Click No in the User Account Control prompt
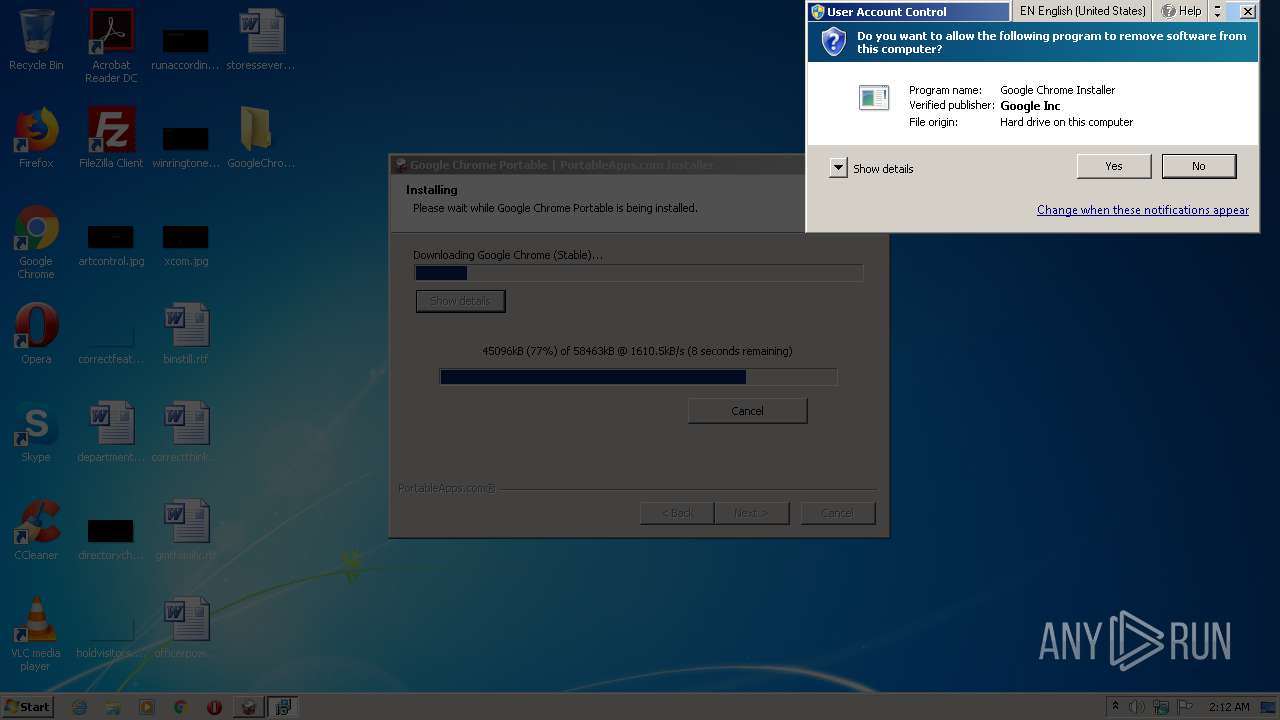This screenshot has width=1280, height=720. [x=1199, y=166]
